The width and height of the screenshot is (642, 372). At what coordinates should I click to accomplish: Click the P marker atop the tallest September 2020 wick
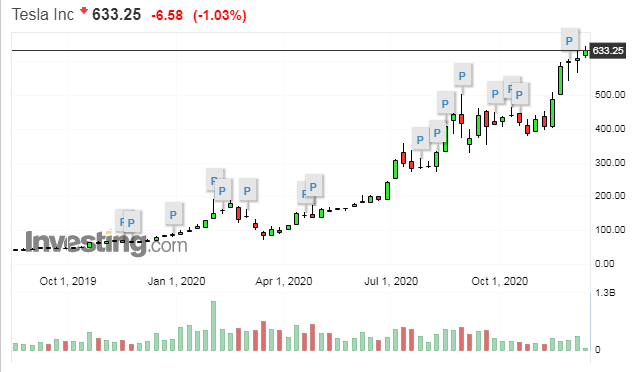462,75
